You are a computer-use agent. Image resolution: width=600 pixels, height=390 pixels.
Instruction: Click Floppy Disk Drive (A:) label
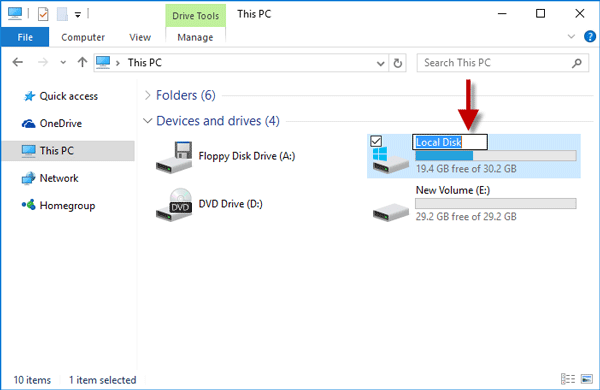click(x=247, y=156)
